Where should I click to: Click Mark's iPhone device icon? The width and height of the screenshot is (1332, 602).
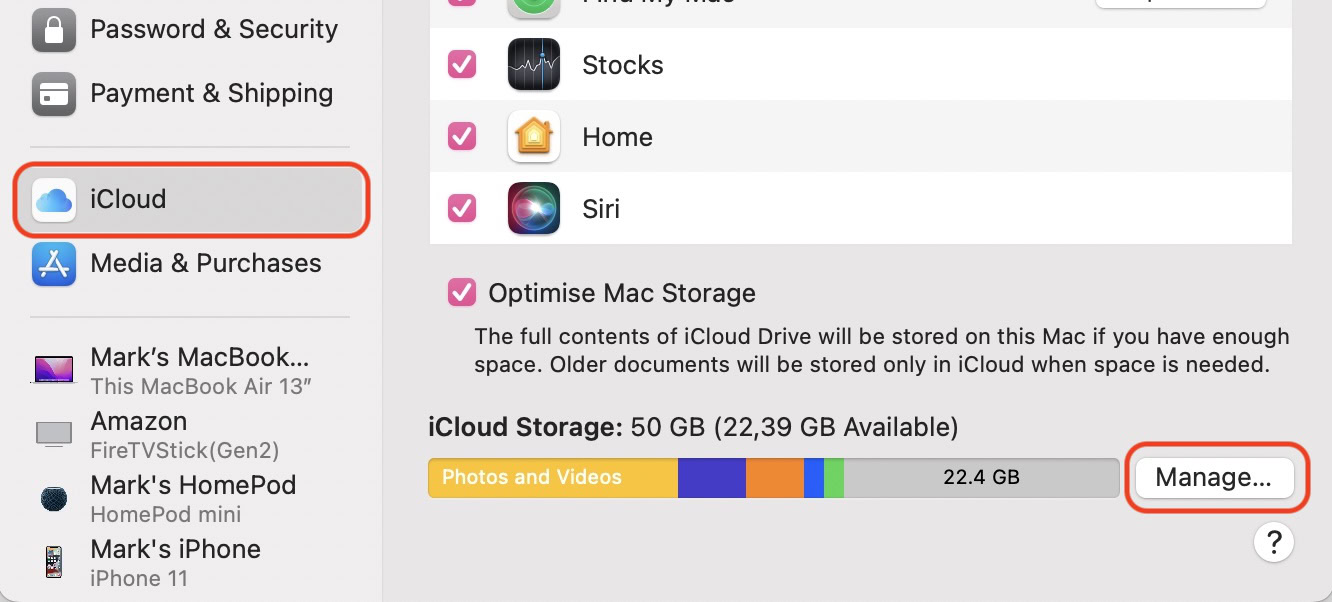click(x=54, y=562)
